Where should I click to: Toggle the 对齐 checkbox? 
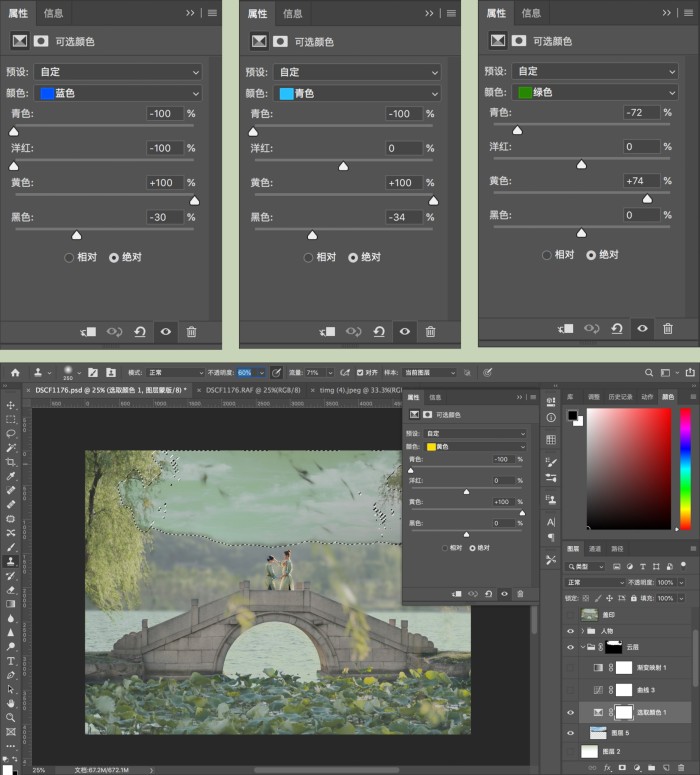pos(360,373)
